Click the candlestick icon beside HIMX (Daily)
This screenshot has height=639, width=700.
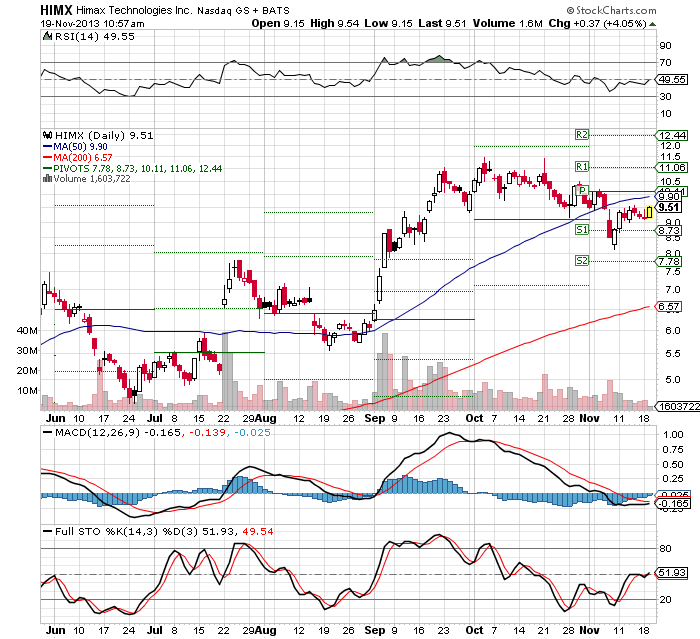(47, 135)
